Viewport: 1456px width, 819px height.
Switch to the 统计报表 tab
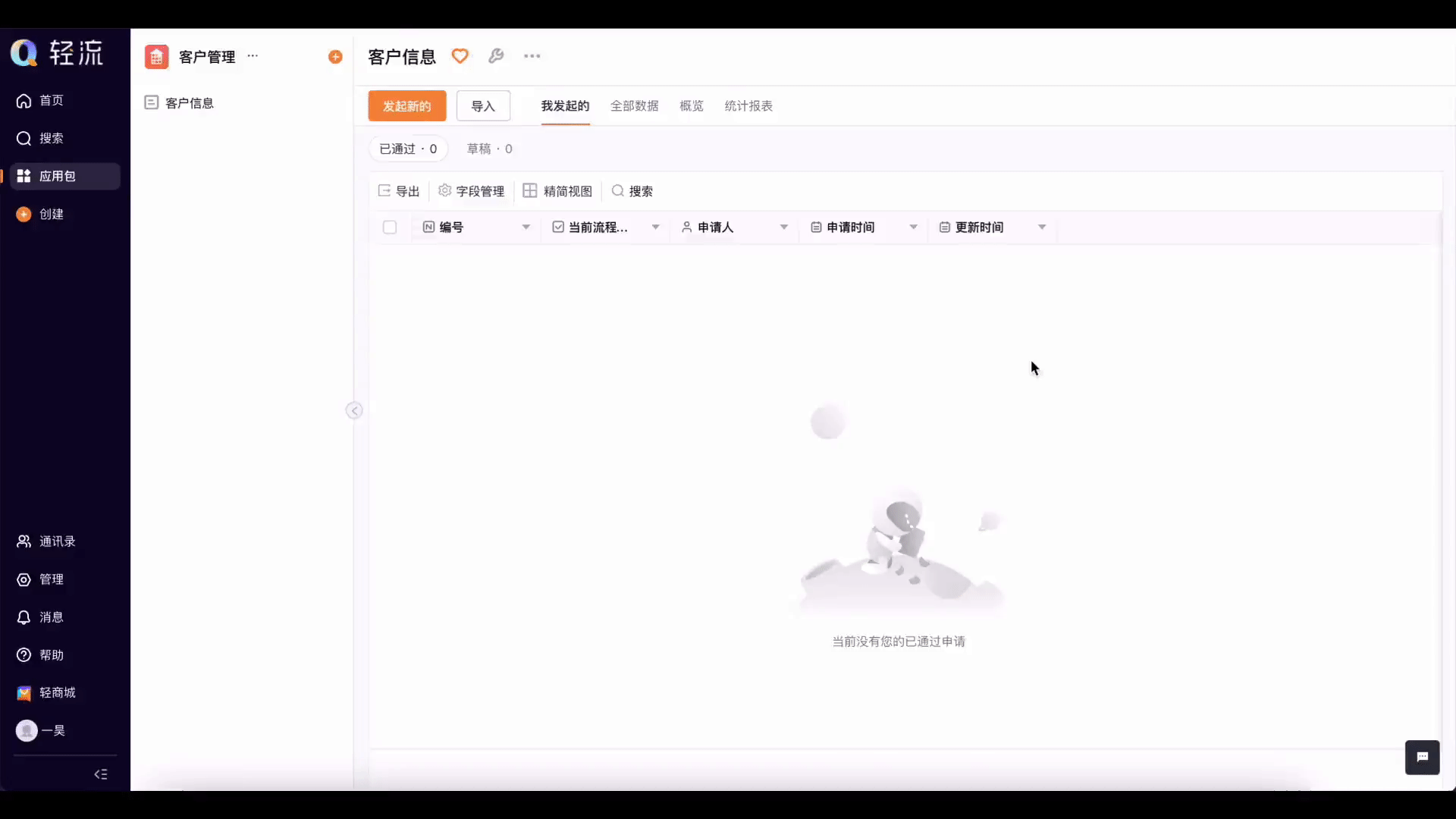pyautogui.click(x=748, y=106)
